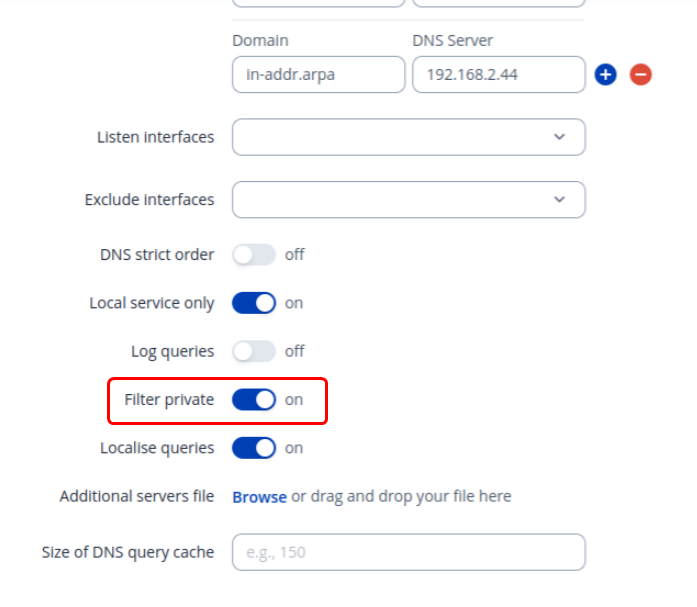Expand the Exclude interfaces dropdown
Image resolution: width=697 pixels, height=607 pixels.
(408, 199)
